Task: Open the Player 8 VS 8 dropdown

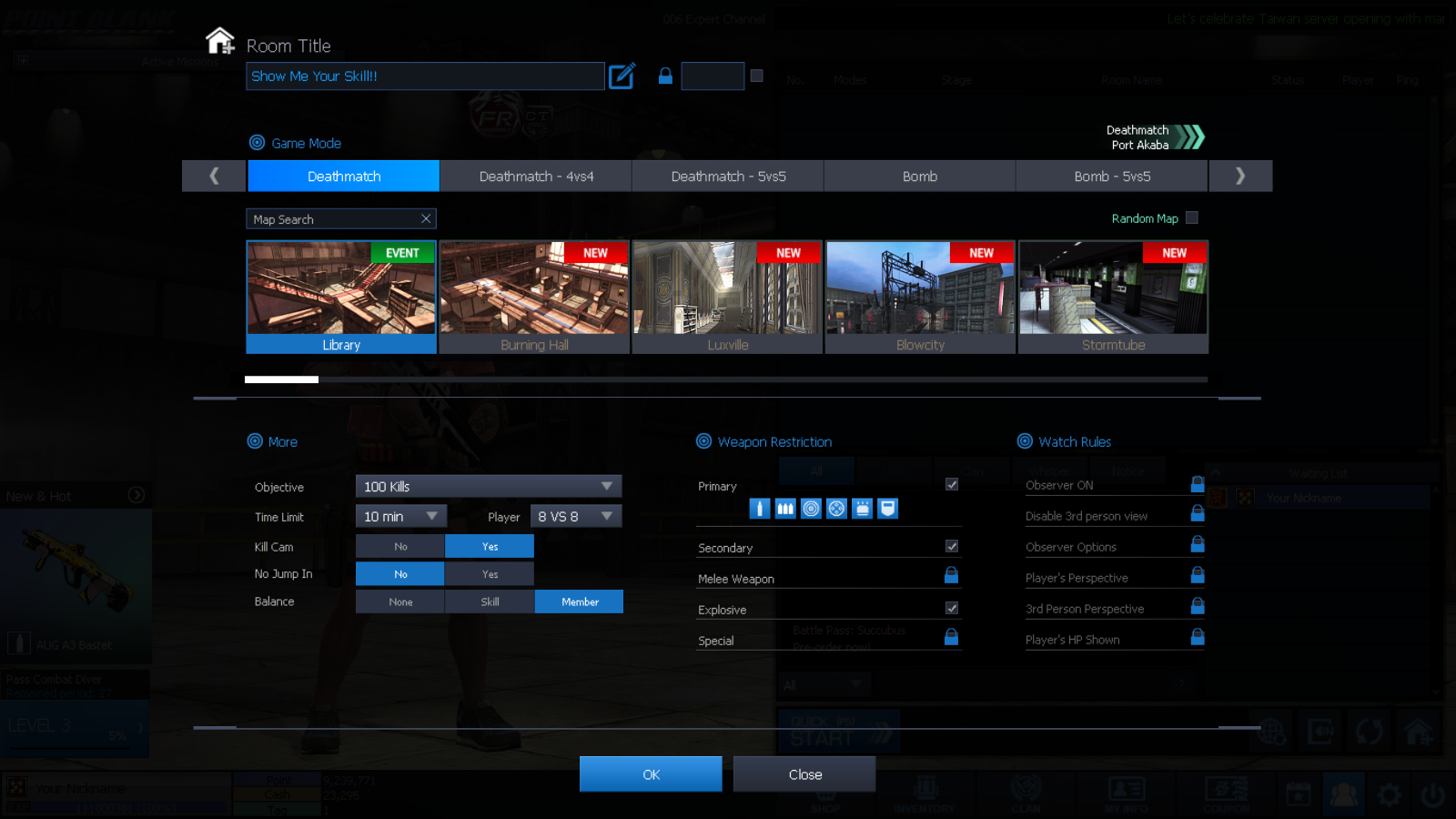Action: coord(576,516)
